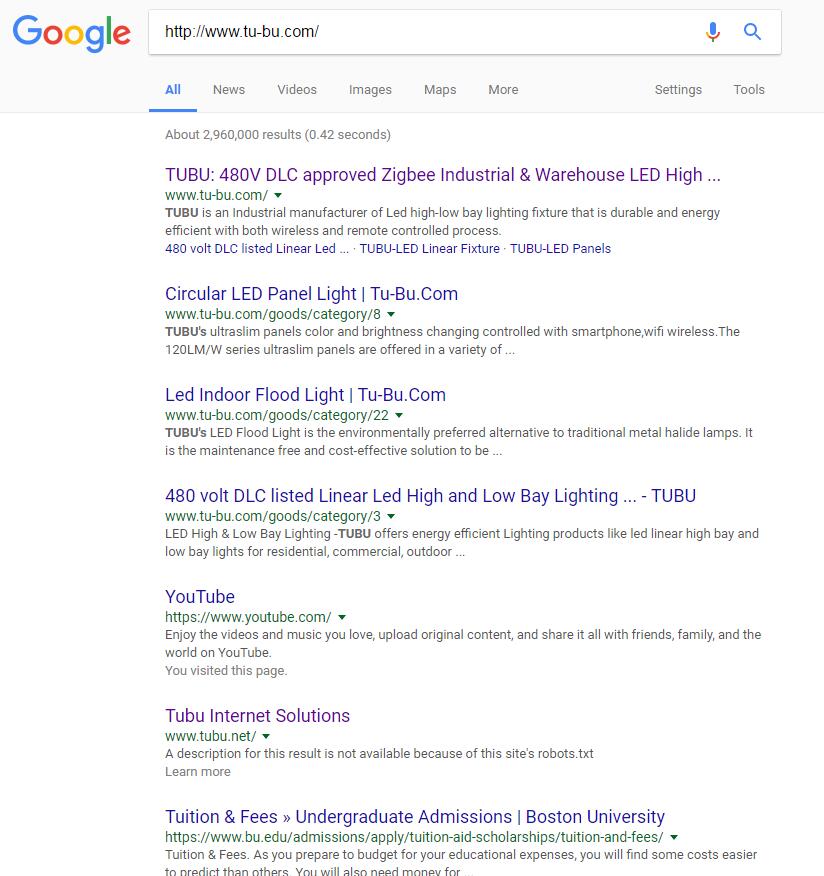Open Circular LED Panel Light result
Viewport: 824px width, 876px height.
pyautogui.click(x=311, y=294)
